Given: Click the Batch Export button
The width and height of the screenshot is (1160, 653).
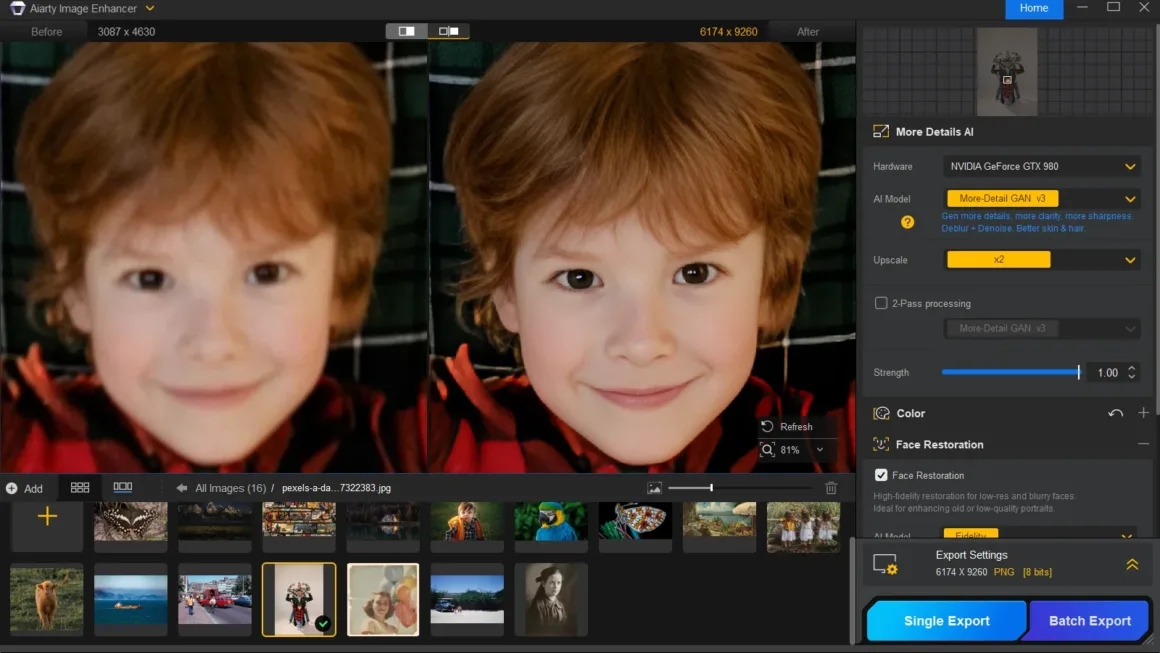Looking at the screenshot, I should tap(1089, 621).
